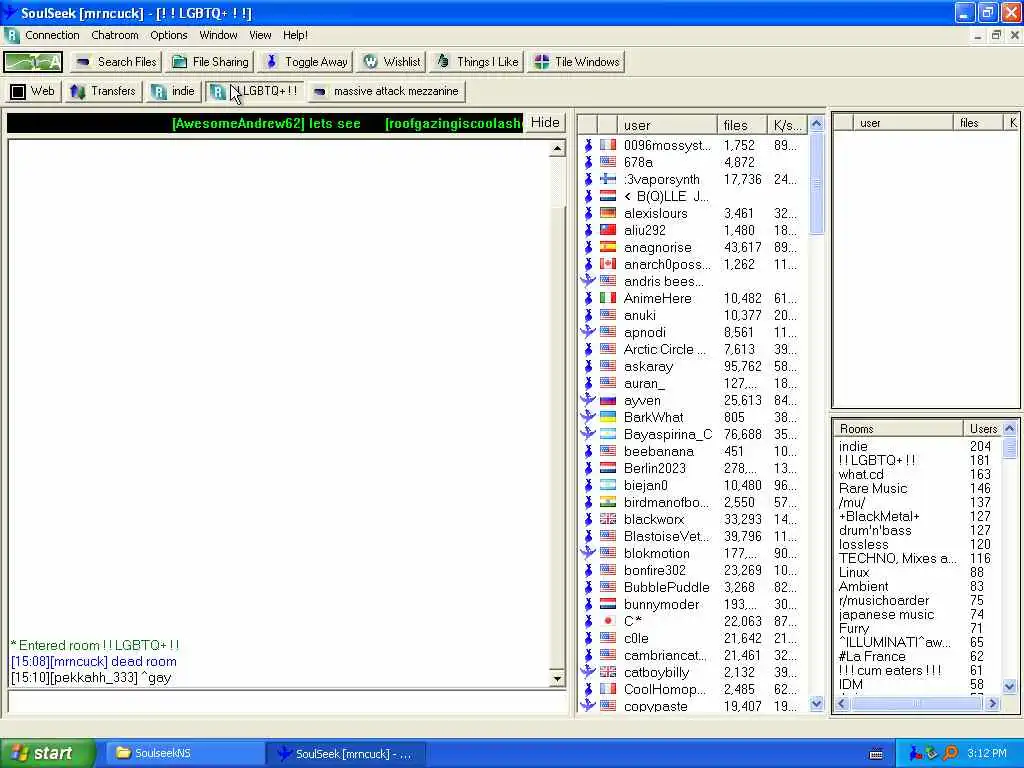Screen dimensions: 1024x768
Task: Click the Russia flag next to ayven
Action: 608,400
